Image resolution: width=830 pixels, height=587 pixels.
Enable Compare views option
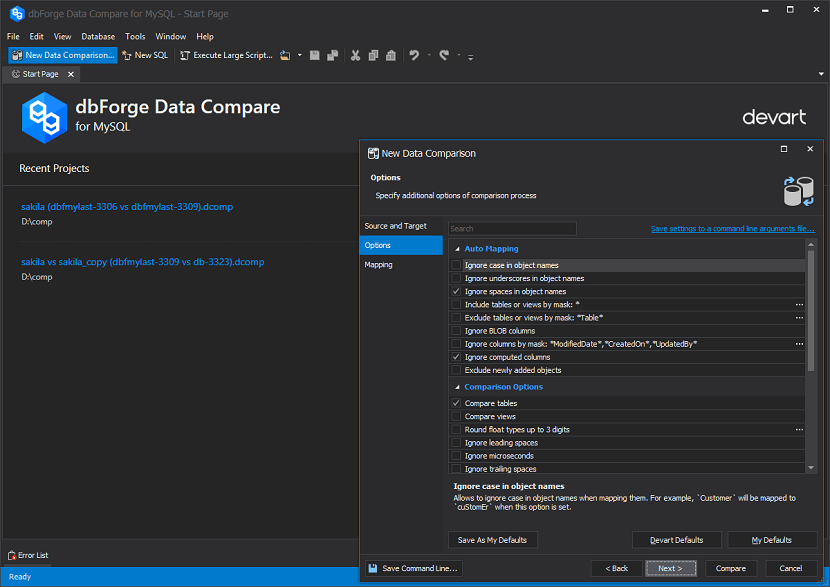[456, 417]
